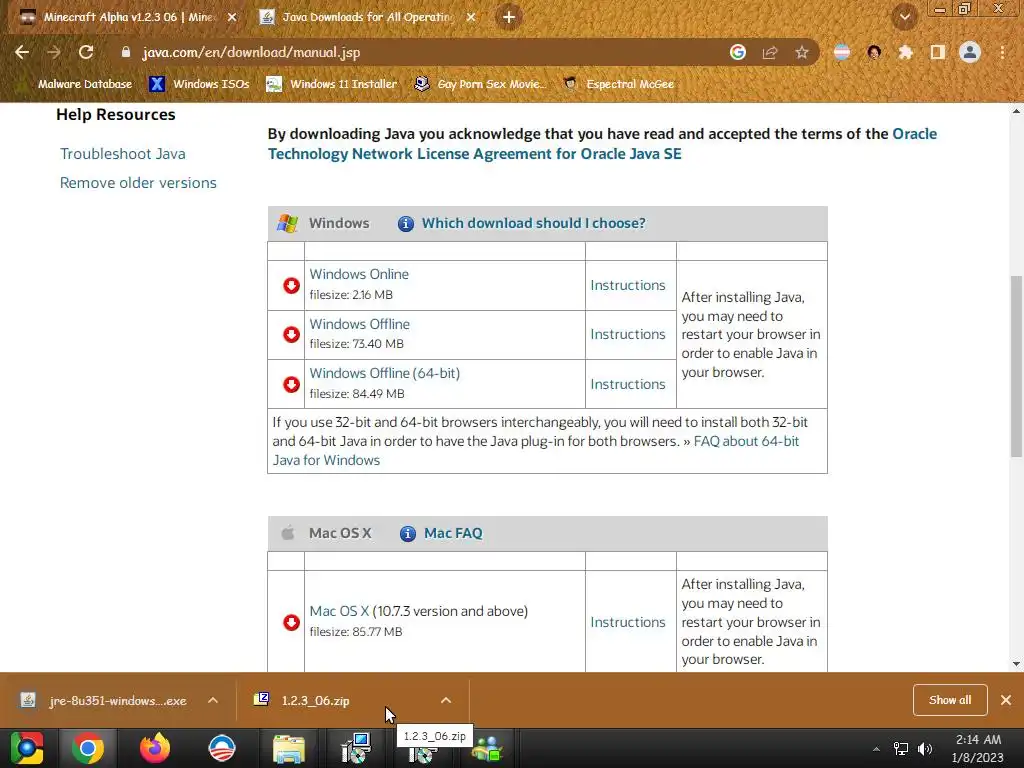Bookmark this page with star icon

click(x=802, y=52)
